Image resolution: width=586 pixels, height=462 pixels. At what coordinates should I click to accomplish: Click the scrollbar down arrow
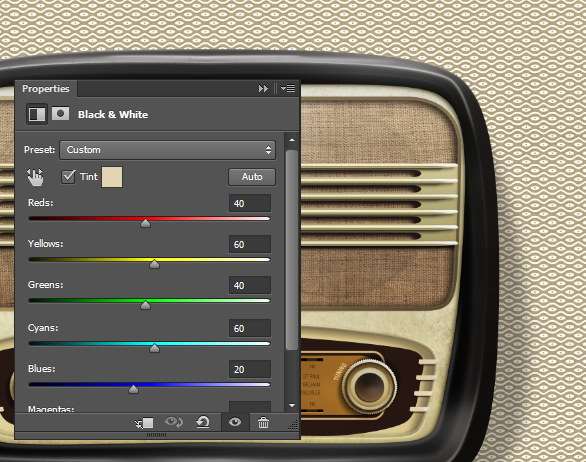(292, 406)
